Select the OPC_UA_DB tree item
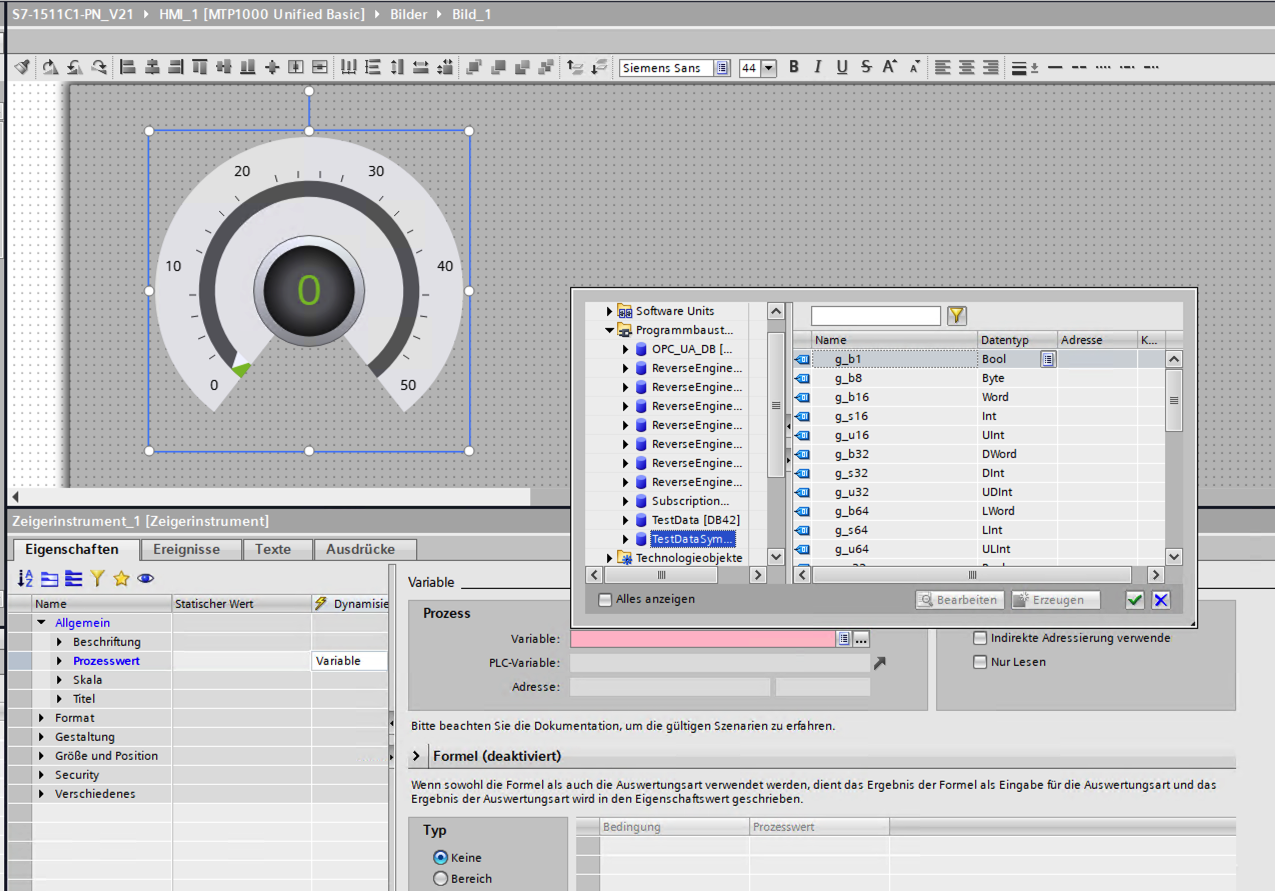 [691, 349]
